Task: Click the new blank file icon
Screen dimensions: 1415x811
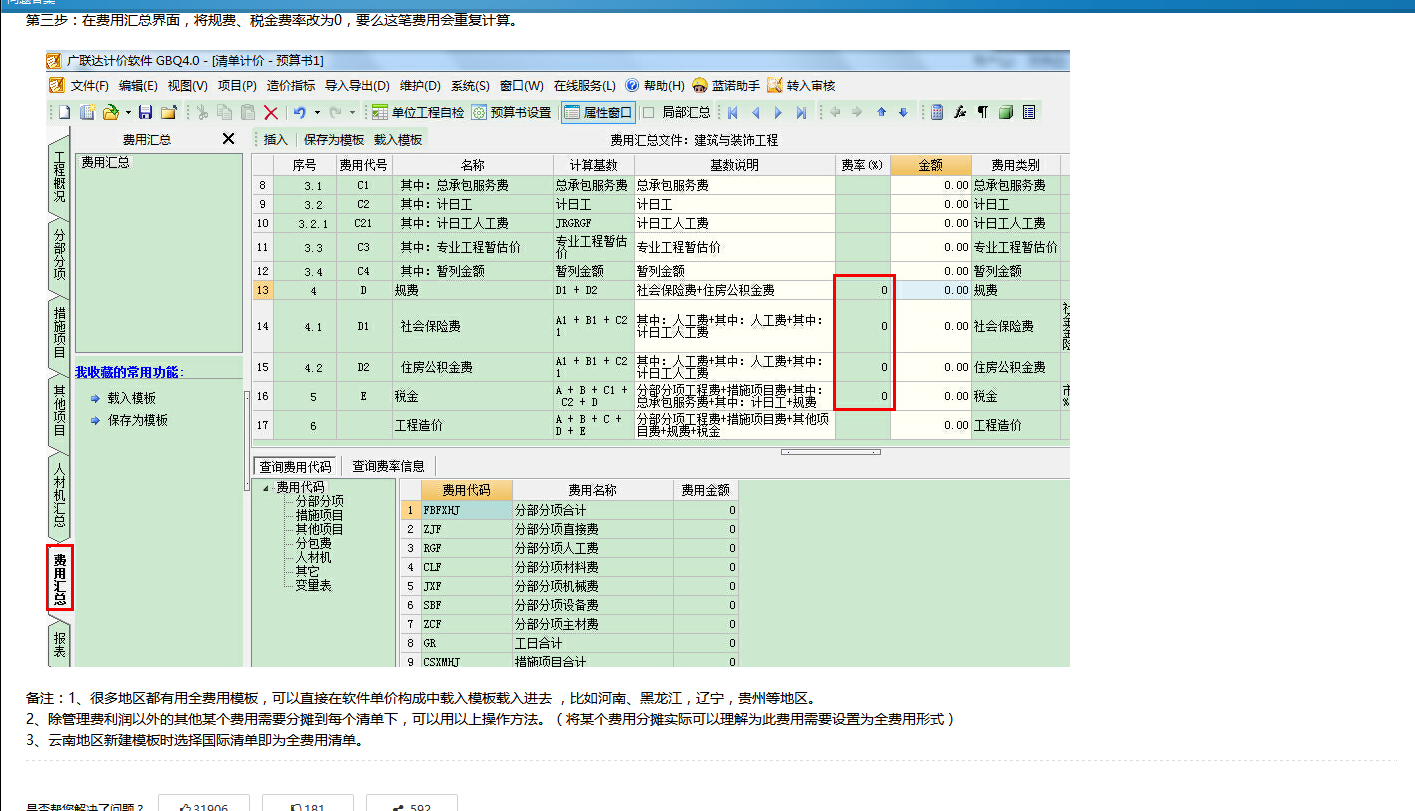Action: coord(65,112)
